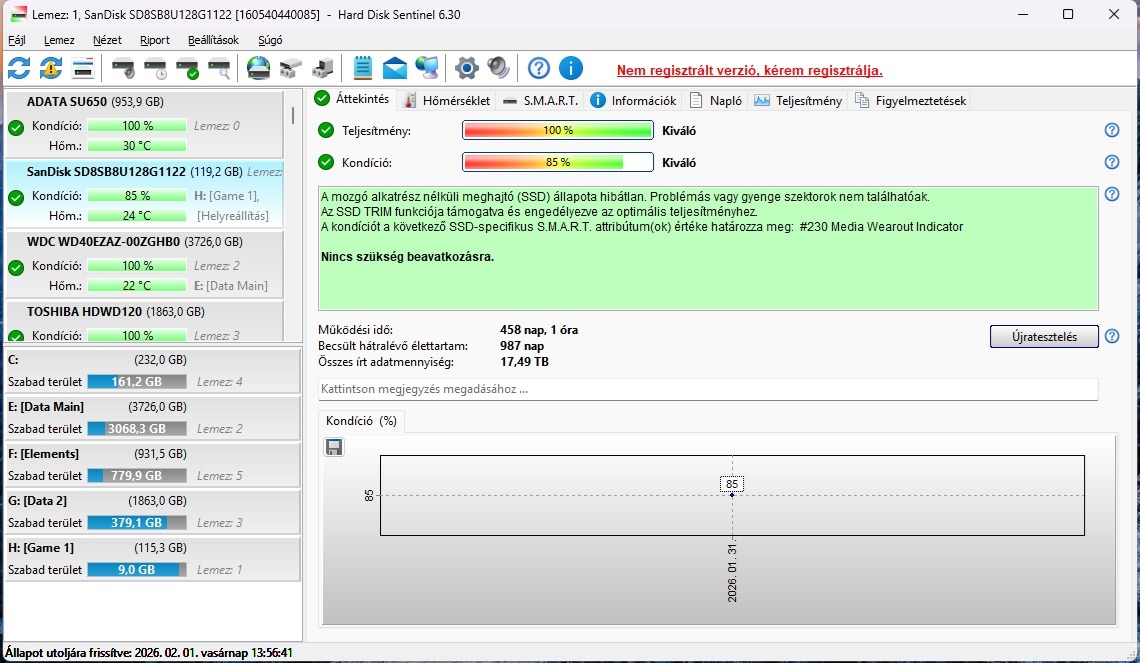
Task: Switch to the Napló tab
Action: [x=716, y=100]
